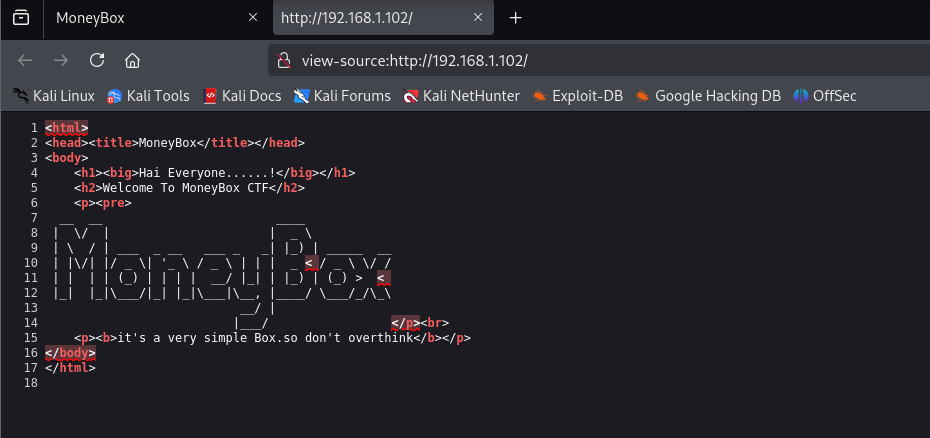Open the Kali Docs bookmark
This screenshot has height=438, width=930.
(x=244, y=96)
